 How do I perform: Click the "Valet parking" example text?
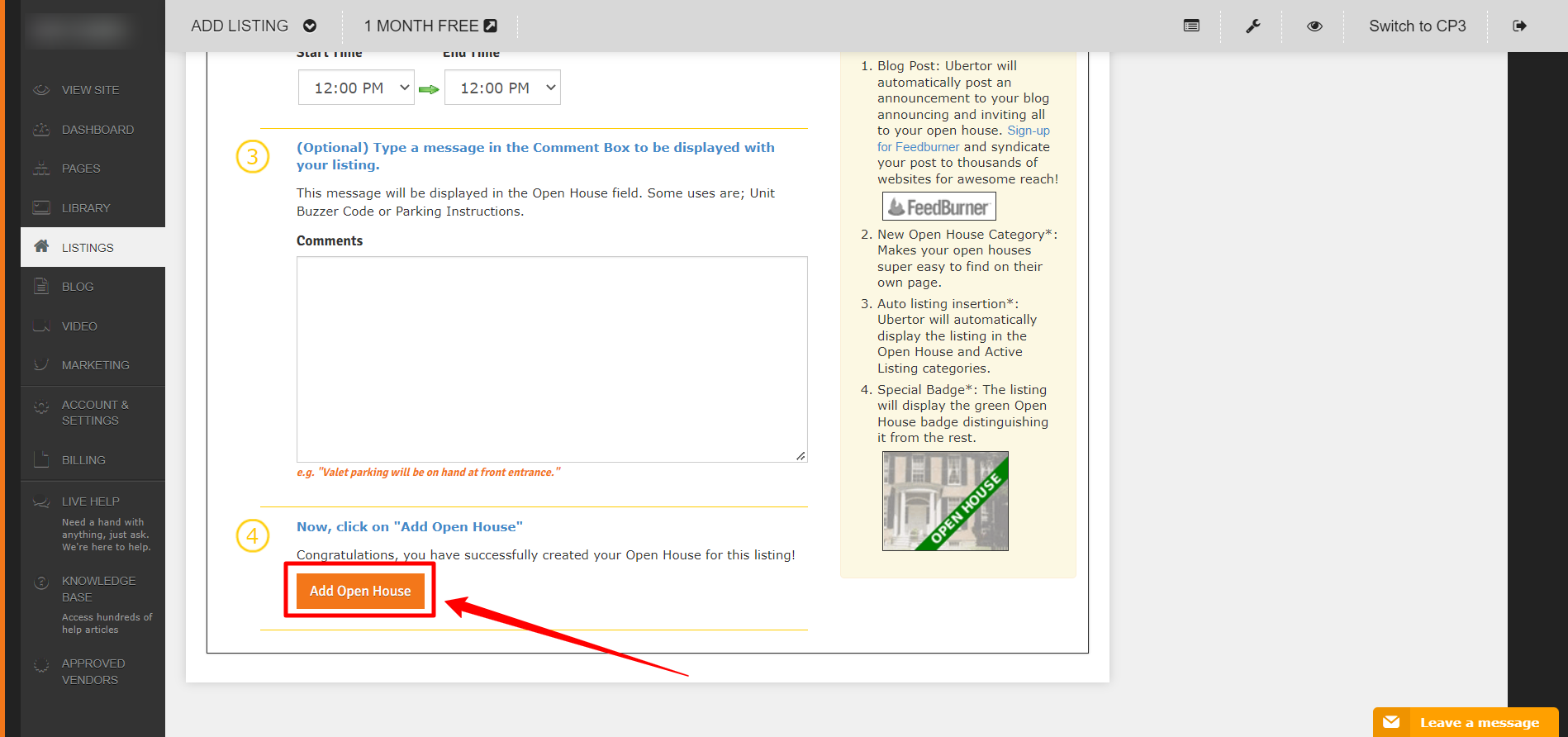pos(429,472)
